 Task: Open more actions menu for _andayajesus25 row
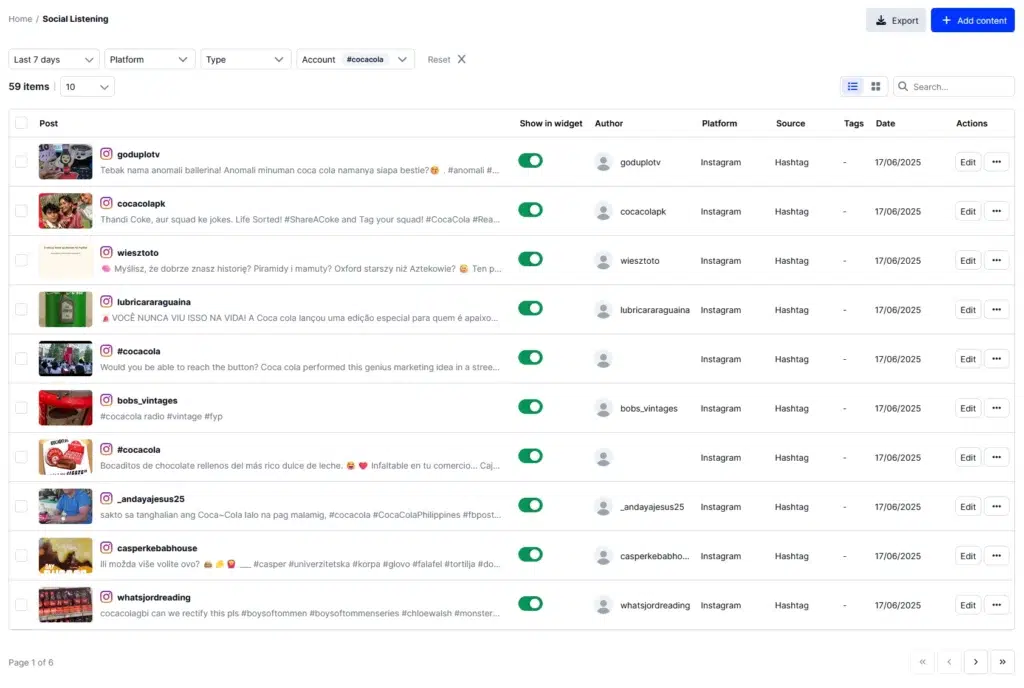pyautogui.click(x=996, y=507)
